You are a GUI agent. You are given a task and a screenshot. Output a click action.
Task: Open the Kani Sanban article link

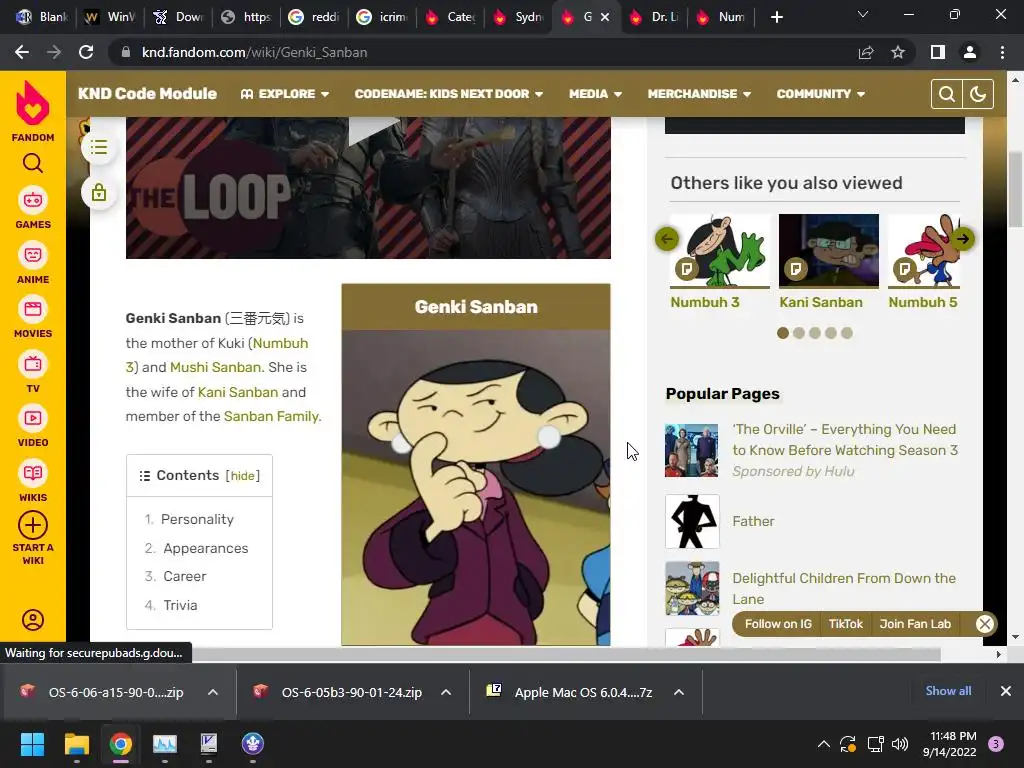coord(238,392)
